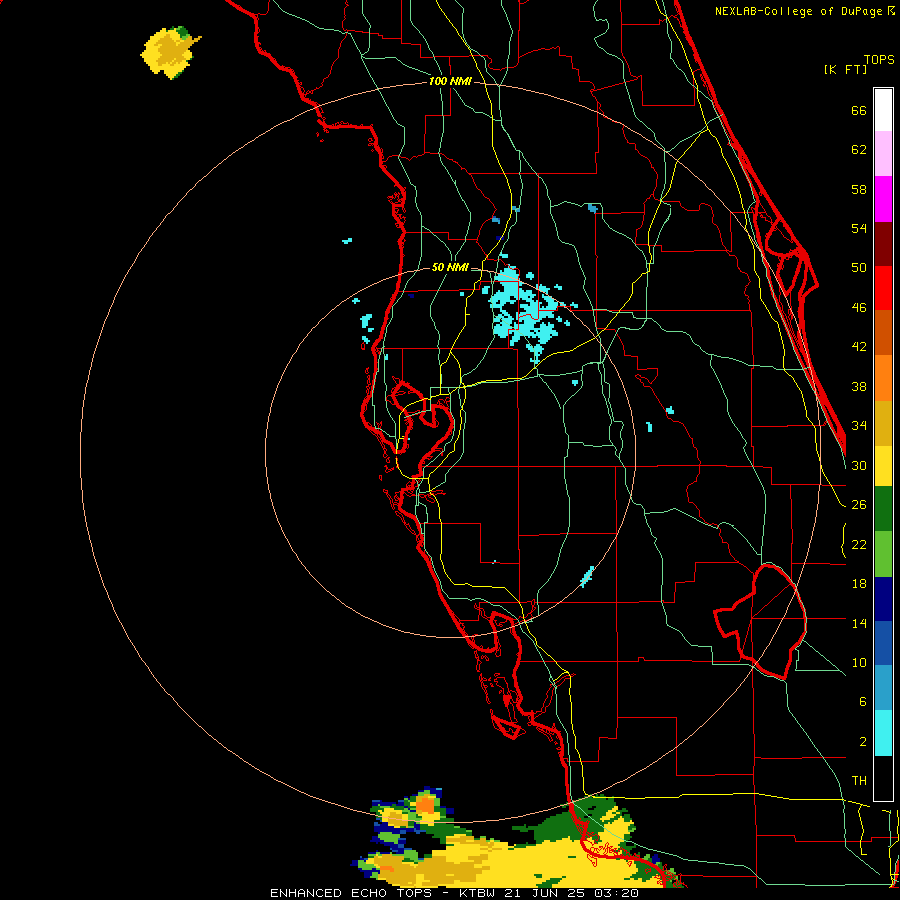Click the 66 value on the scale

click(859, 110)
